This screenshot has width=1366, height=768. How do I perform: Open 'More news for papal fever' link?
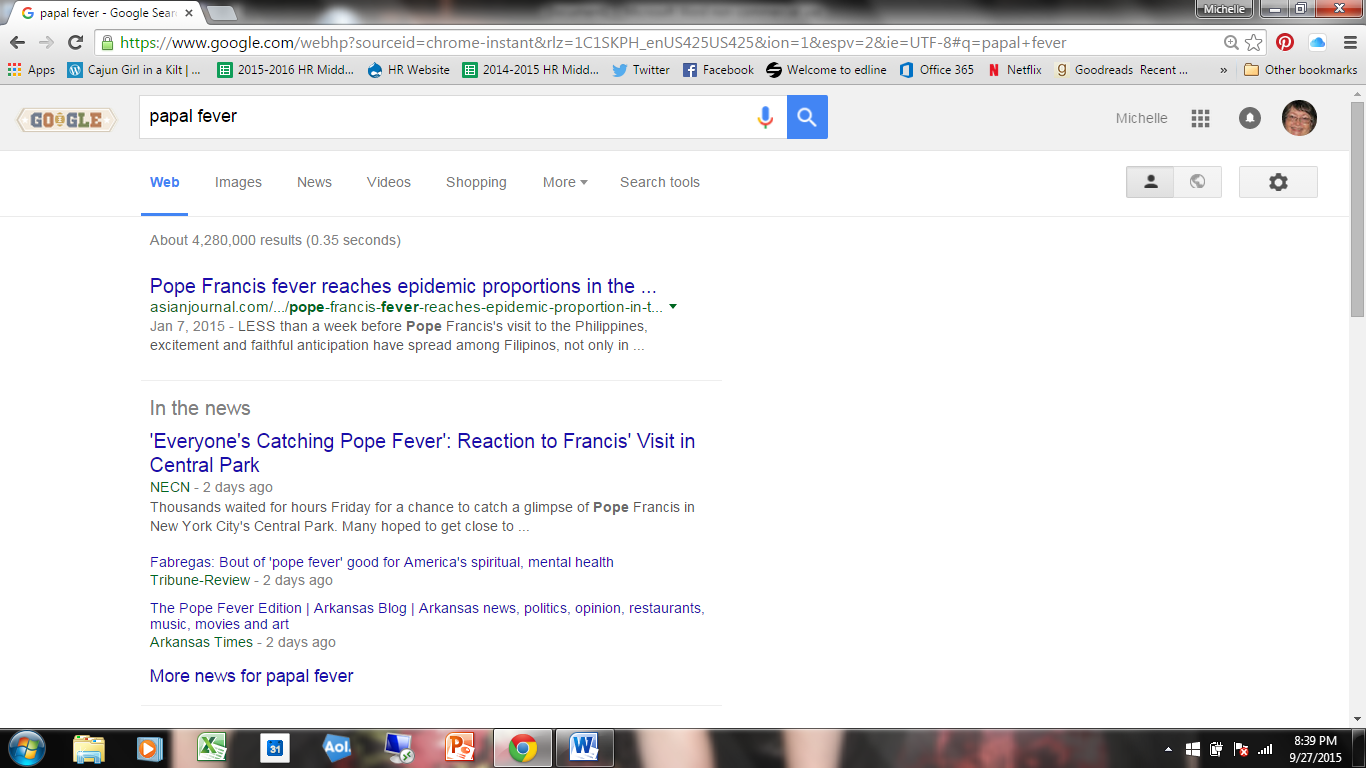pyautogui.click(x=251, y=676)
